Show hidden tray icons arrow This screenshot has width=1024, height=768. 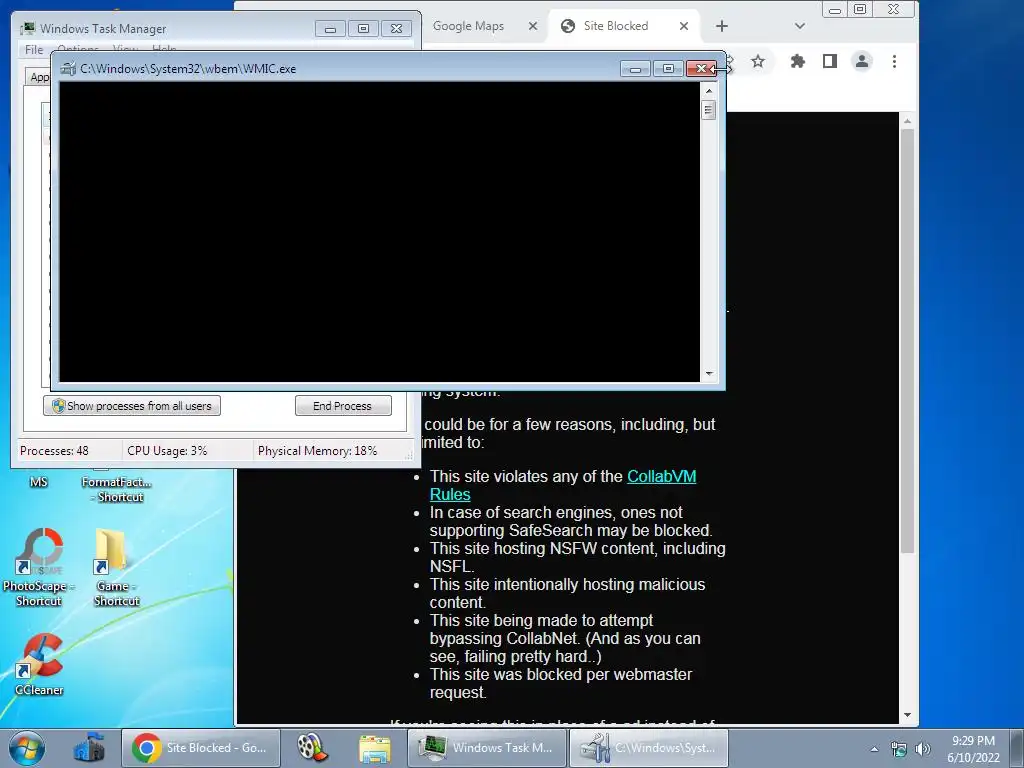[874, 749]
